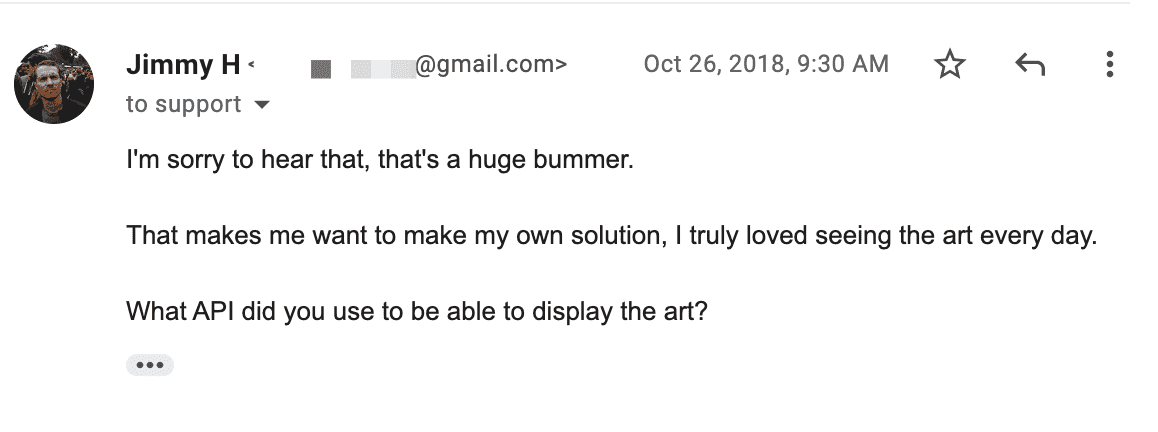
Task: Click the reply arrow icon
Action: 1029,65
